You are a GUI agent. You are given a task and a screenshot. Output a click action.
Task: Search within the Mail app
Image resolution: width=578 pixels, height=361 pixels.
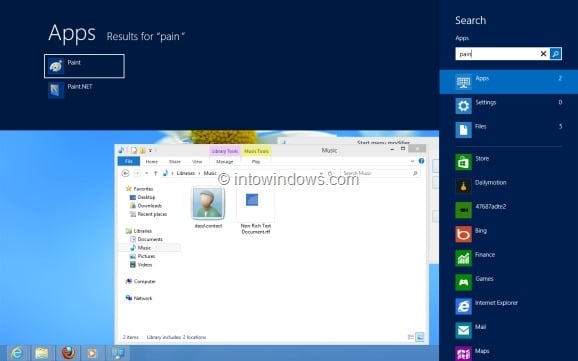pos(509,330)
